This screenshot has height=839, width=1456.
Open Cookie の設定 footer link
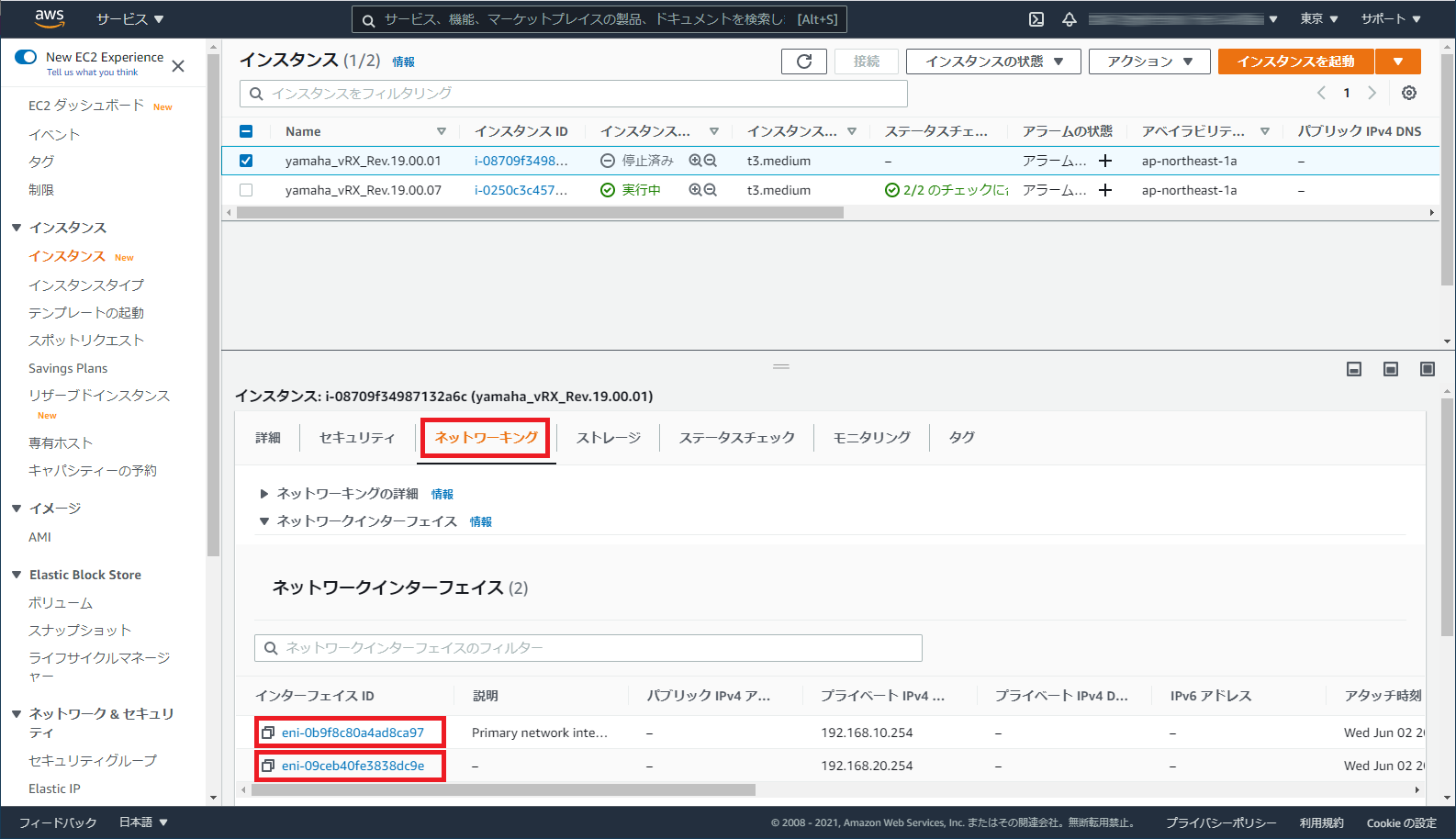1401,822
